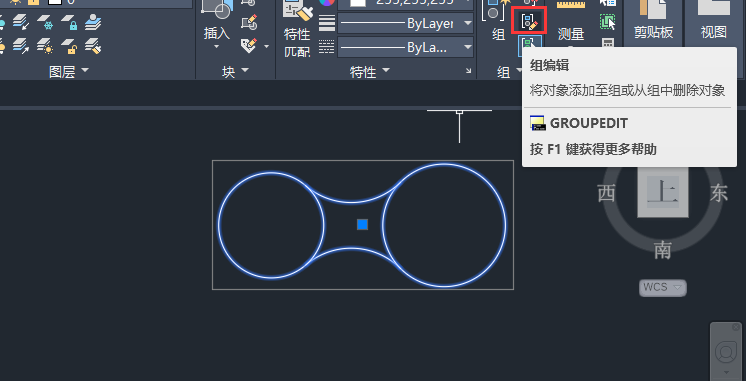Screen dimensions: 746x381
Task: Click the 按 F1 键获得更多帮助 text
Action: pos(593,149)
